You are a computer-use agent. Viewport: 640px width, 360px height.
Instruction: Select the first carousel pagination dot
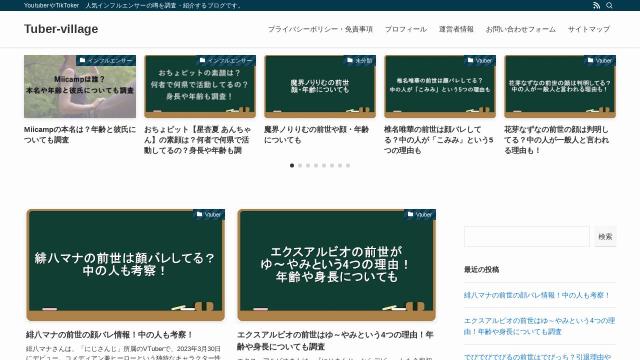[x=292, y=165]
